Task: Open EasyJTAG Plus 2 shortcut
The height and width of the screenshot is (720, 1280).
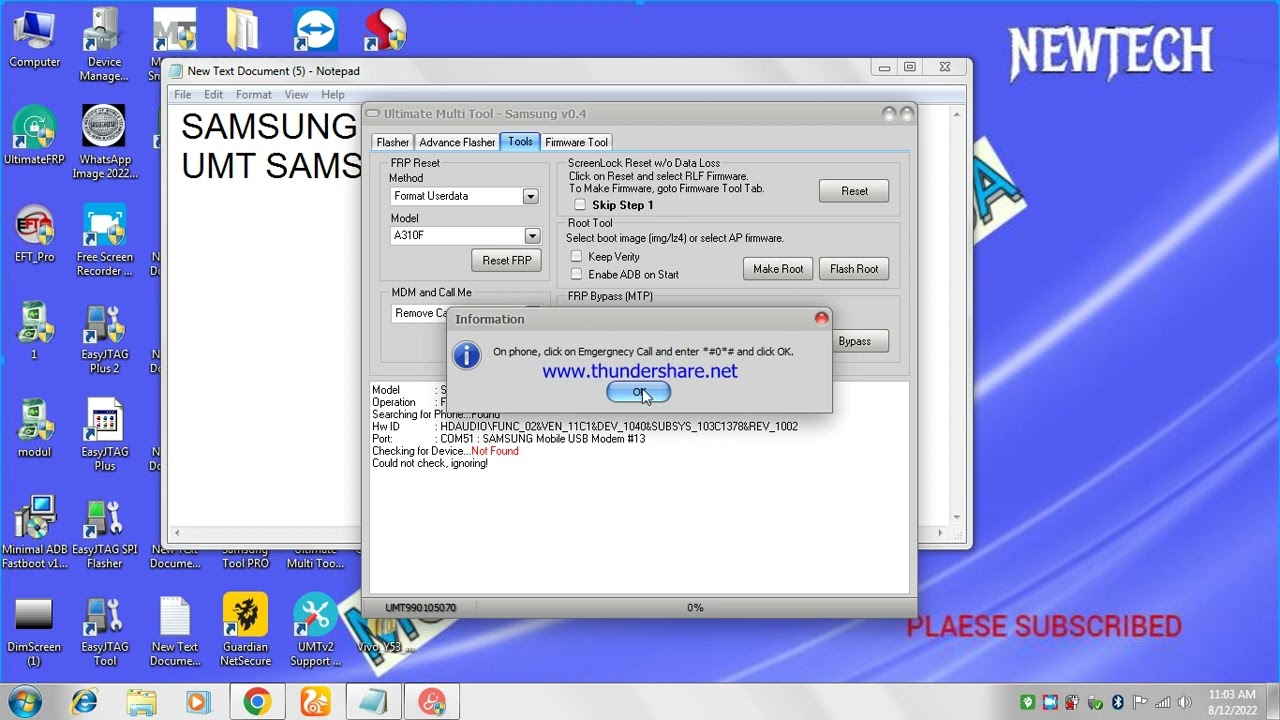Action: click(x=104, y=338)
